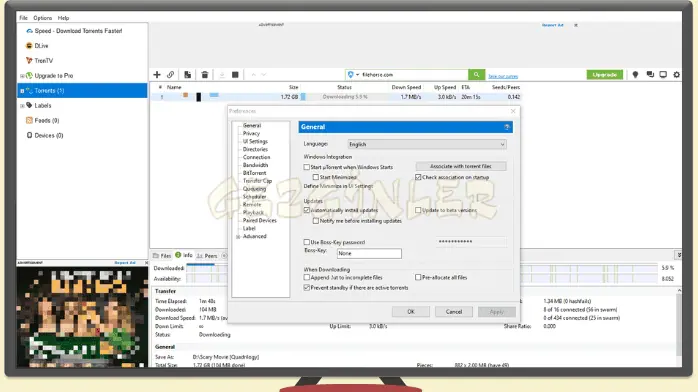Uncheck Prevent standby if active torrents
The width and height of the screenshot is (698, 392).
[307, 288]
